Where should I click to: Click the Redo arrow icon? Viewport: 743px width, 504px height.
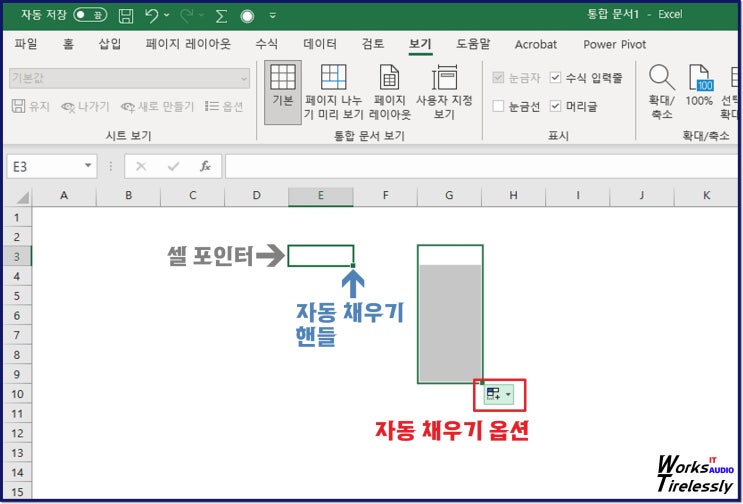pos(187,16)
